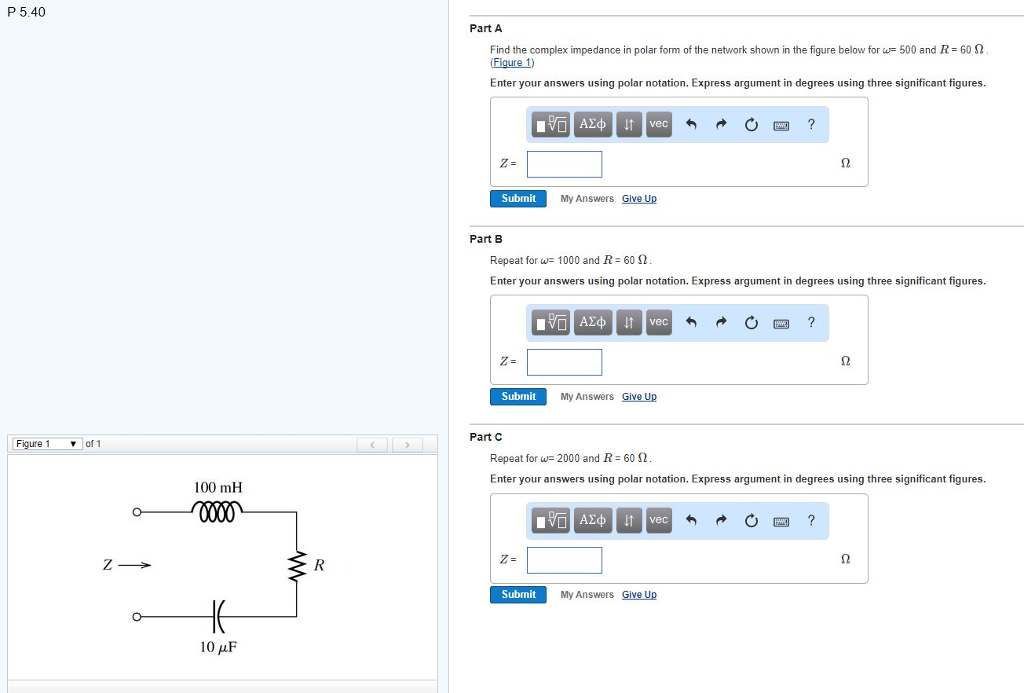The width and height of the screenshot is (1024, 693).
Task: Click the (Figure 1) hyperlink in Part A
Action: click(x=512, y=61)
